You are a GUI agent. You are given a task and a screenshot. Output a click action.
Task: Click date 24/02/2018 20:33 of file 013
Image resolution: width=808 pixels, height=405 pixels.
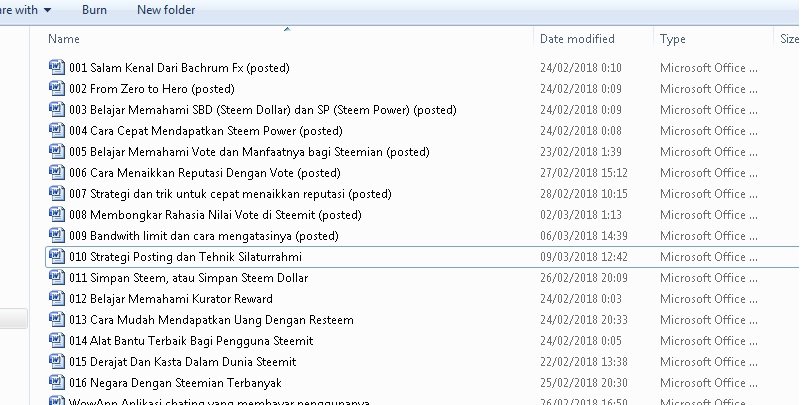(584, 320)
